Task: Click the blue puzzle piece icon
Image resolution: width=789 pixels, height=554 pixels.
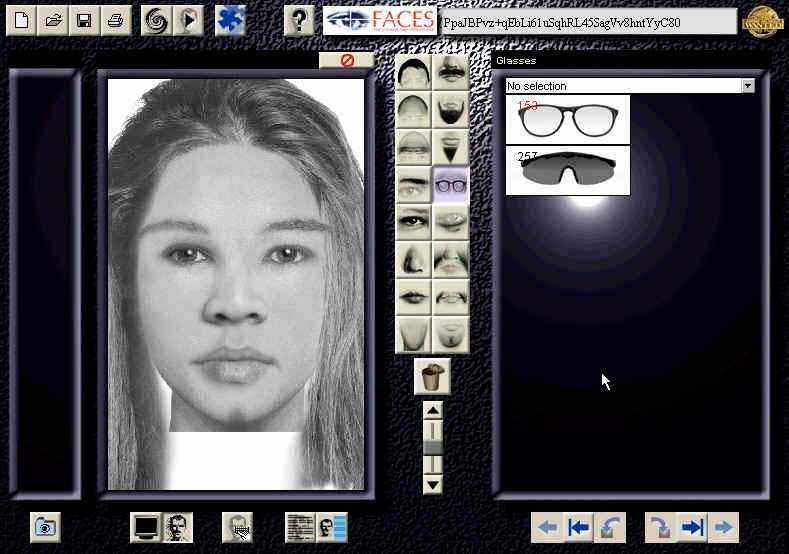Action: click(x=231, y=20)
